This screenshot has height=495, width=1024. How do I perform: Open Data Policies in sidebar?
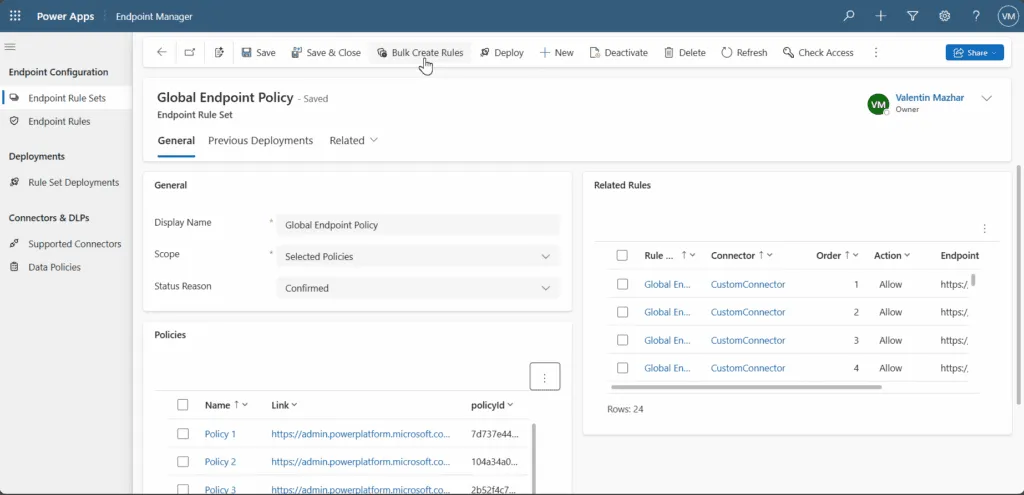point(67,267)
